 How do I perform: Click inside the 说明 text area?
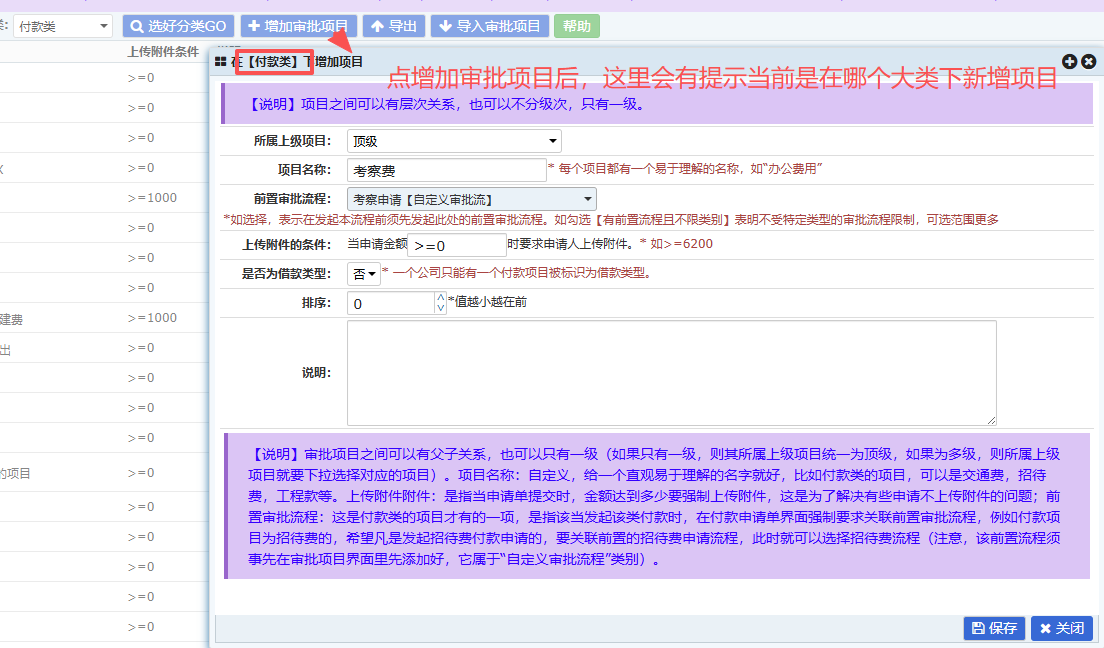pyautogui.click(x=671, y=373)
